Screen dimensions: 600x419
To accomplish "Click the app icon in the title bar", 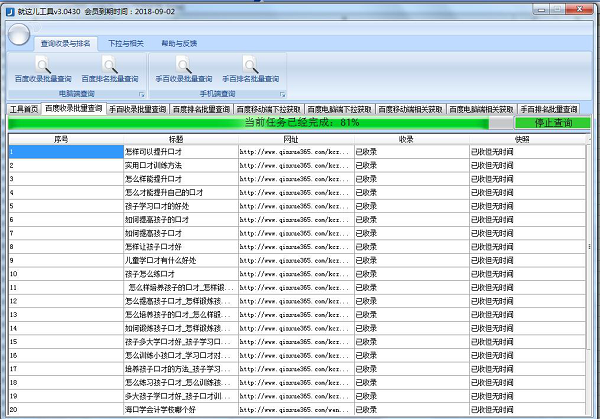I will pyautogui.click(x=9, y=8).
